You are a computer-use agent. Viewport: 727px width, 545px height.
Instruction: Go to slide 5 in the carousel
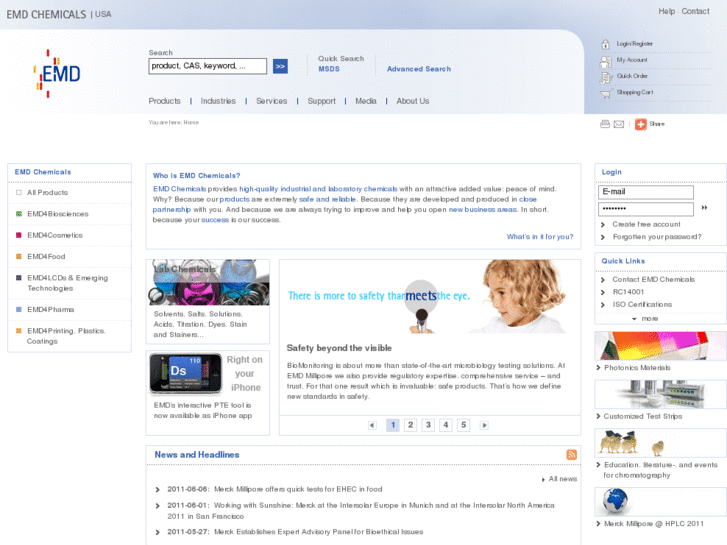(463, 425)
